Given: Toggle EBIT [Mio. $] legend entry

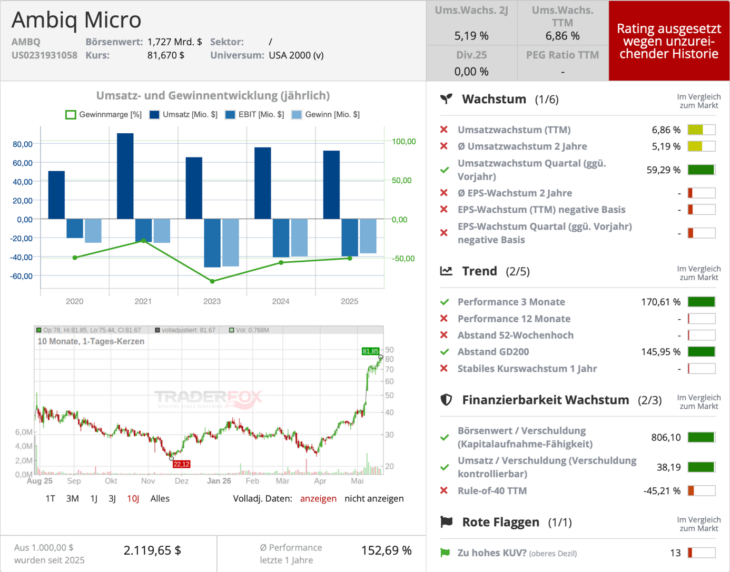Looking at the screenshot, I should [254, 114].
